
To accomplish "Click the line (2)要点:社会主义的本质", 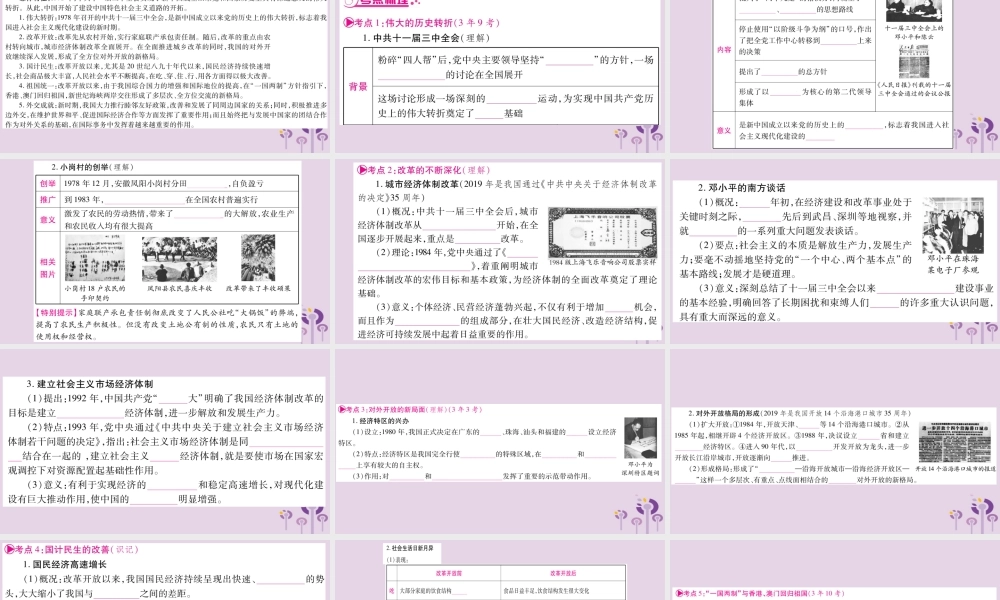I will (805, 245).
